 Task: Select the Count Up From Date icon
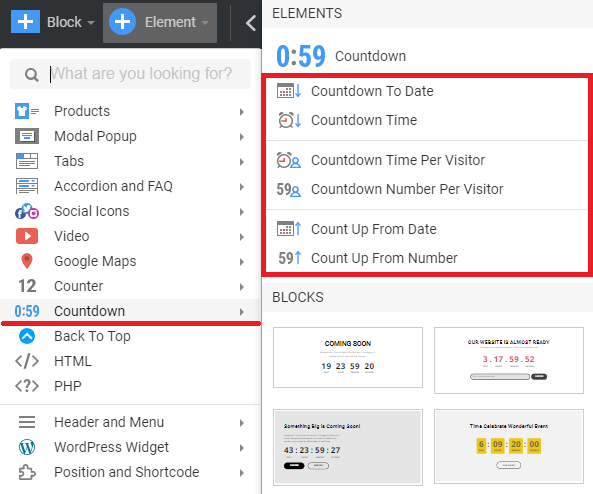[289, 229]
